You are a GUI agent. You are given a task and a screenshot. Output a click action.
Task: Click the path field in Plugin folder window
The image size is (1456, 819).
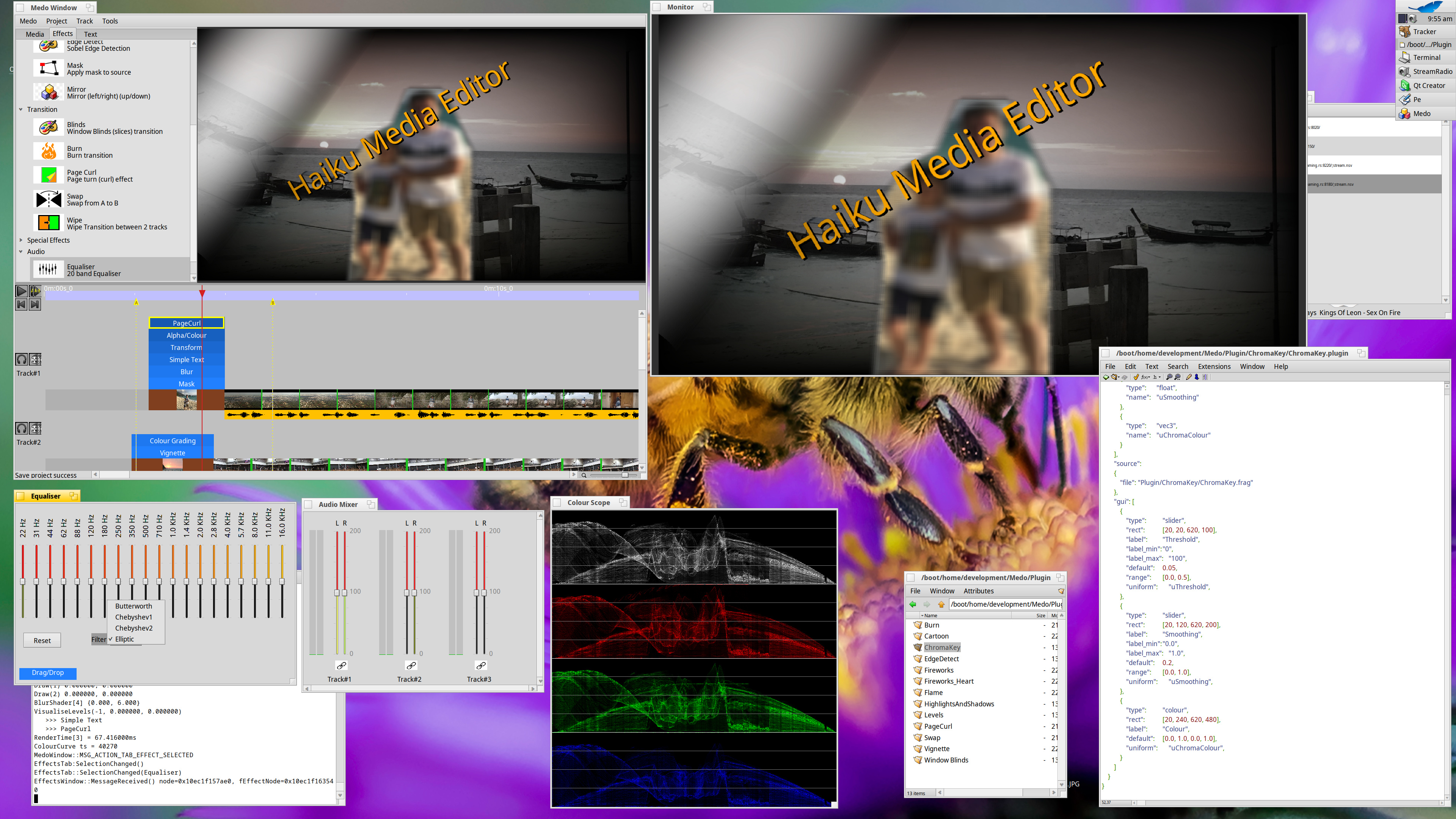(1006, 604)
